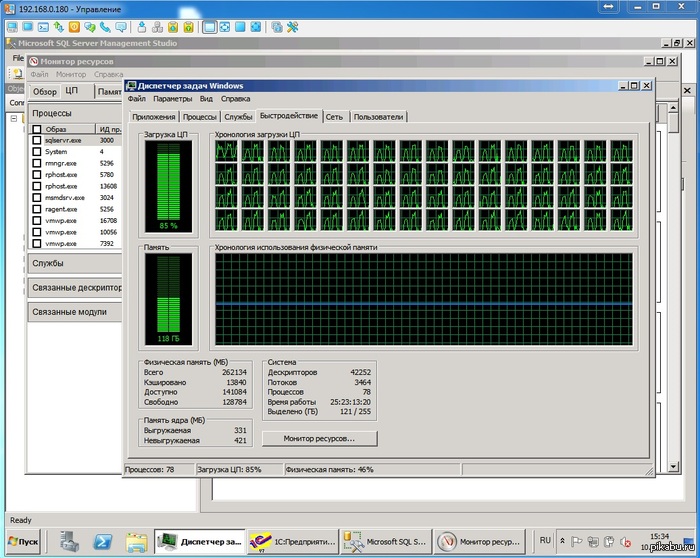Open the Обзор tab in Resource Monitor
The width and height of the screenshot is (700, 558).
tap(45, 92)
